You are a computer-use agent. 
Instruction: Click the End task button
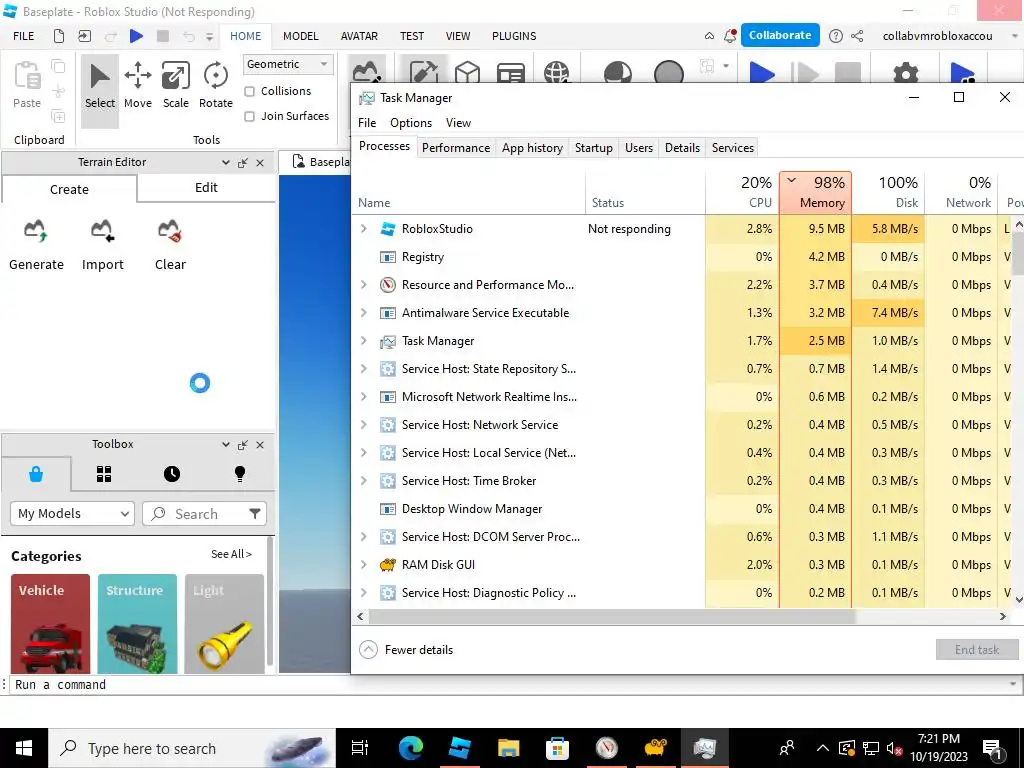tap(976, 650)
